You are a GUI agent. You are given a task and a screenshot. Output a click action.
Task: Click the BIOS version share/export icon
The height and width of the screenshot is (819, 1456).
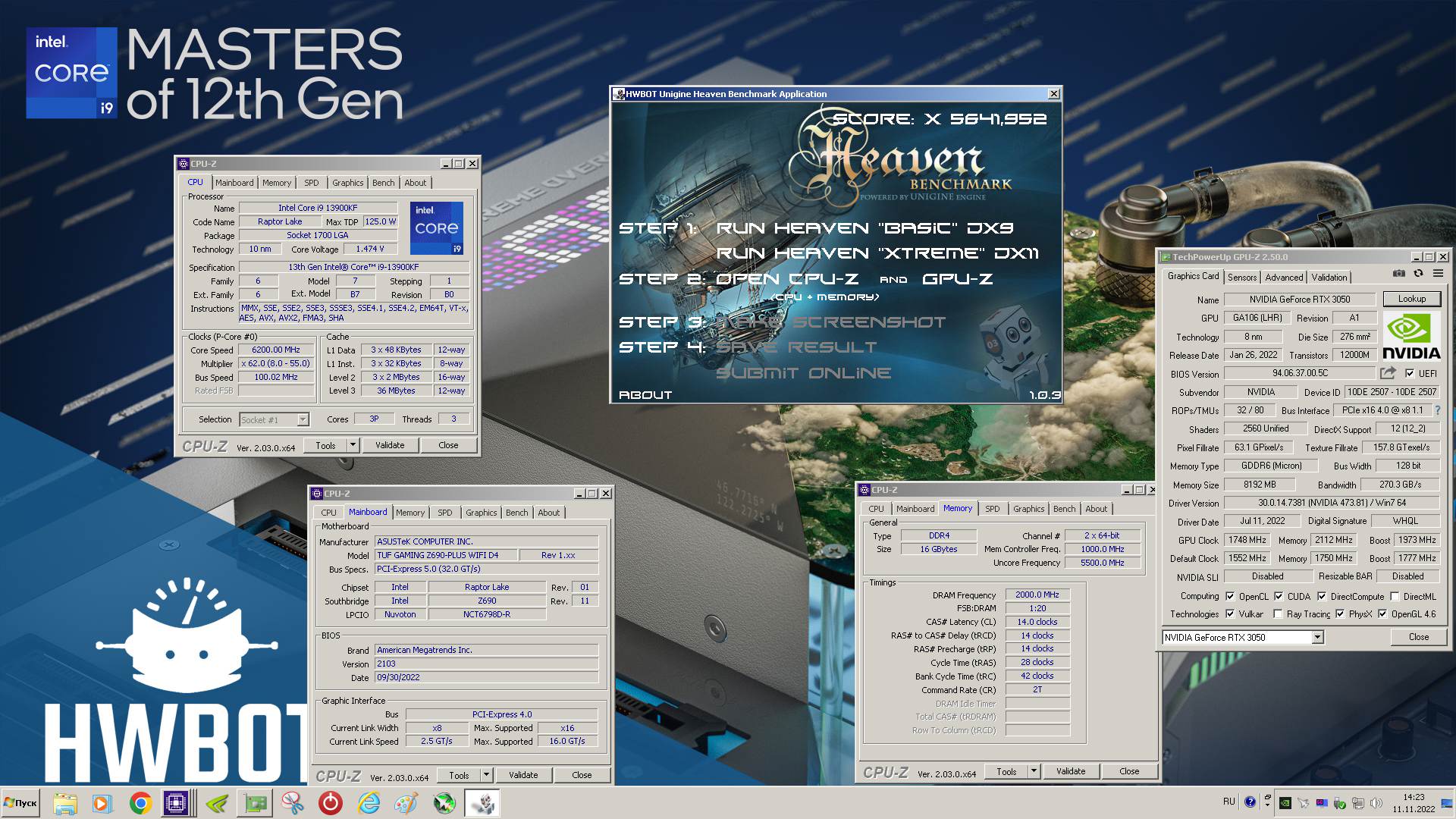tap(1388, 373)
